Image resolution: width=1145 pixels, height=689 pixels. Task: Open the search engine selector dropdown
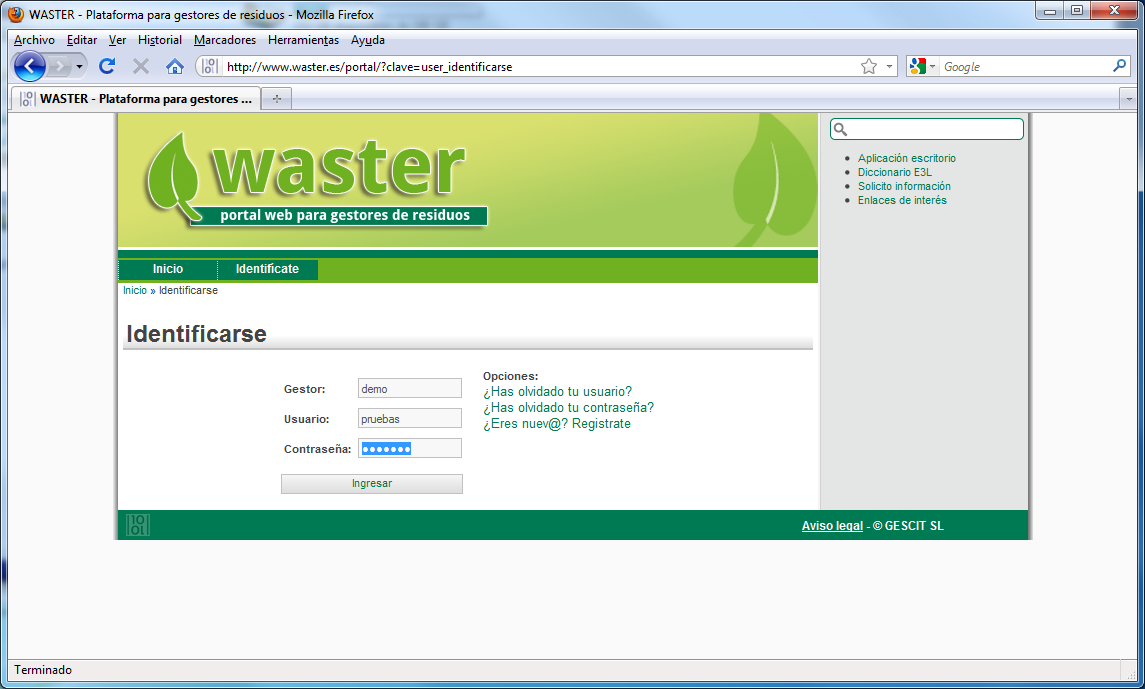click(x=922, y=66)
